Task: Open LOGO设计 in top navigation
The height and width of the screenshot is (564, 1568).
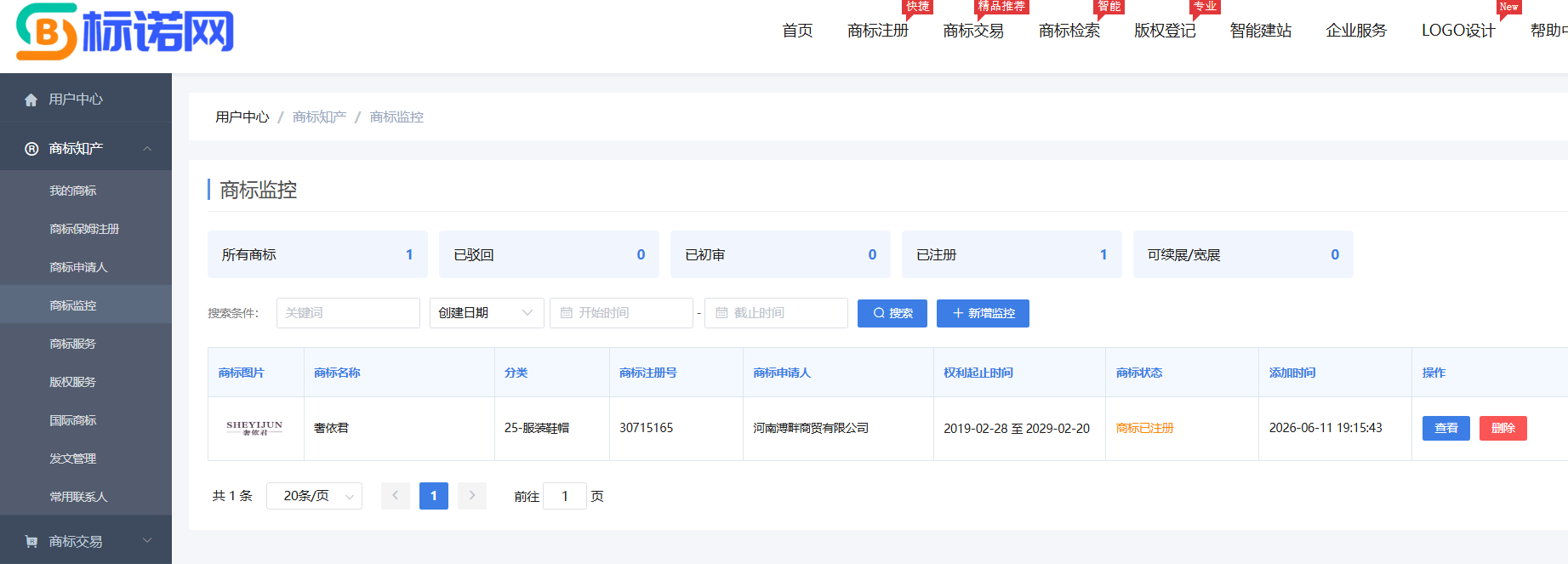Action: 1458,31
